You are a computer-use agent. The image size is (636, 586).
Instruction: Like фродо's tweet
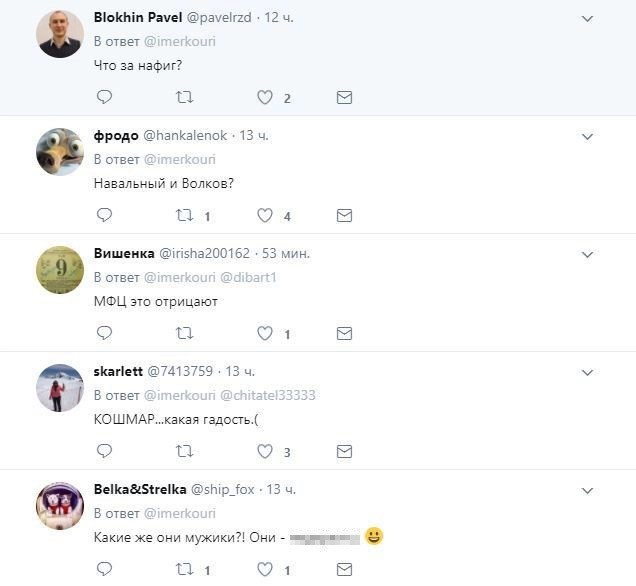265,215
